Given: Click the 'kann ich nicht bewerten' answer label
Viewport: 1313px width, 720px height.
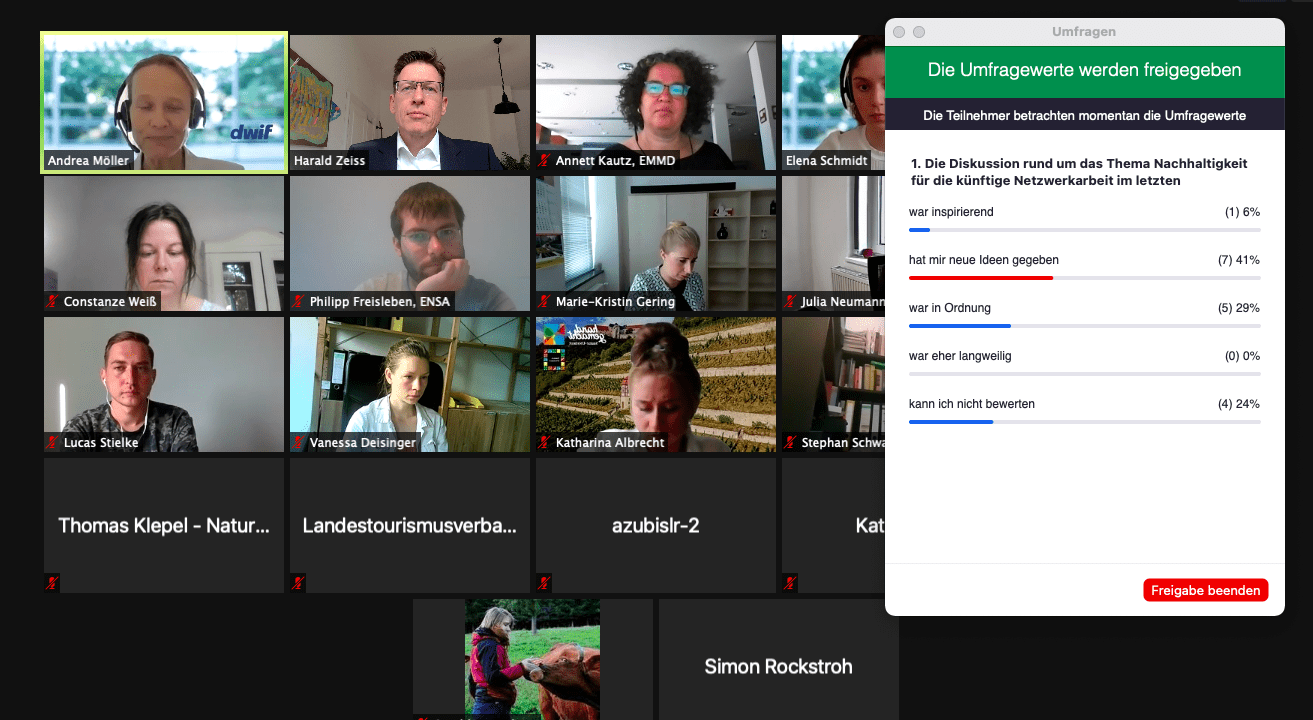Looking at the screenshot, I should click(x=972, y=404).
